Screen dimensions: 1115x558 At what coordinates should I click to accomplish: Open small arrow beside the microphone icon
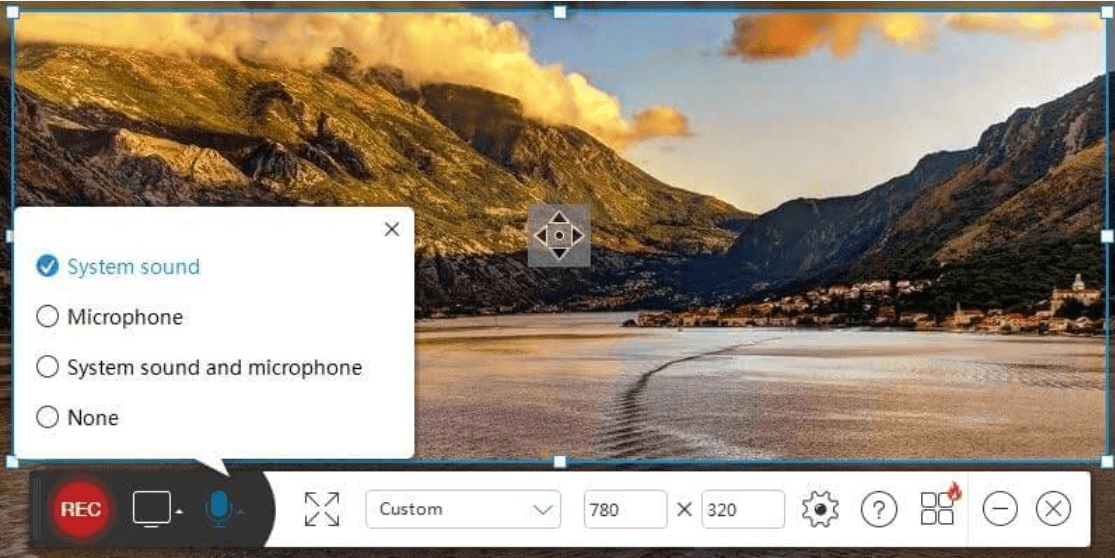pyautogui.click(x=241, y=512)
